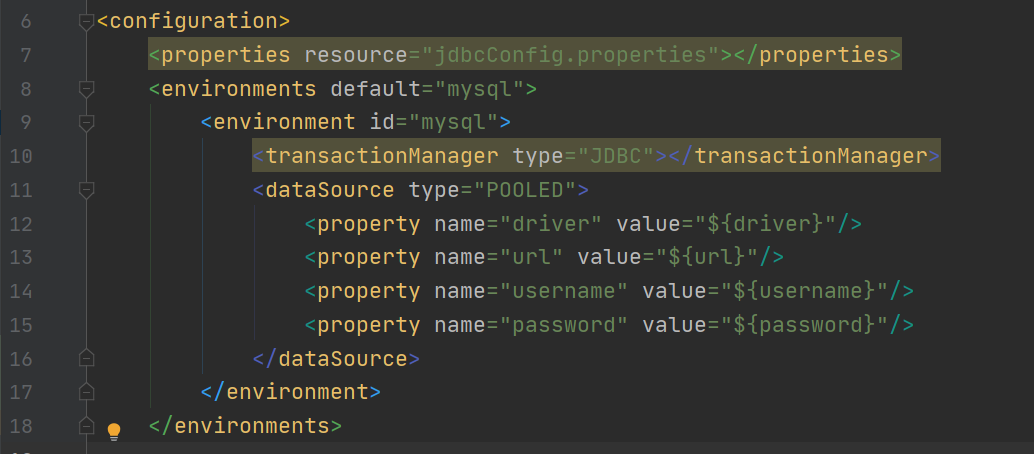The width and height of the screenshot is (1034, 454).
Task: Click the property name value "url"
Action: (x=531, y=258)
